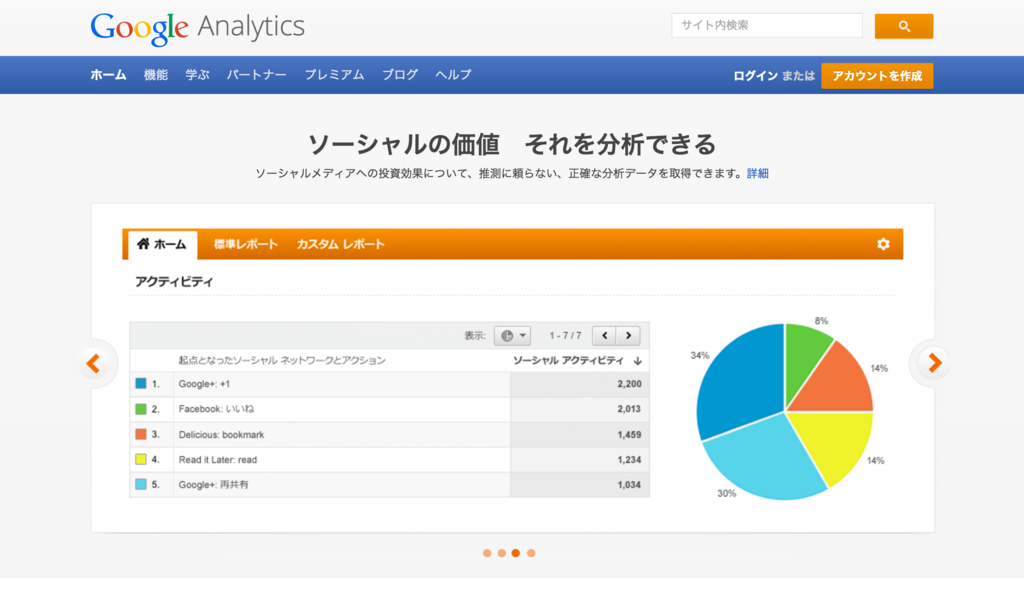Switch to the カスタム レポート tab
Viewport: 1024px width, 601px height.
340,244
